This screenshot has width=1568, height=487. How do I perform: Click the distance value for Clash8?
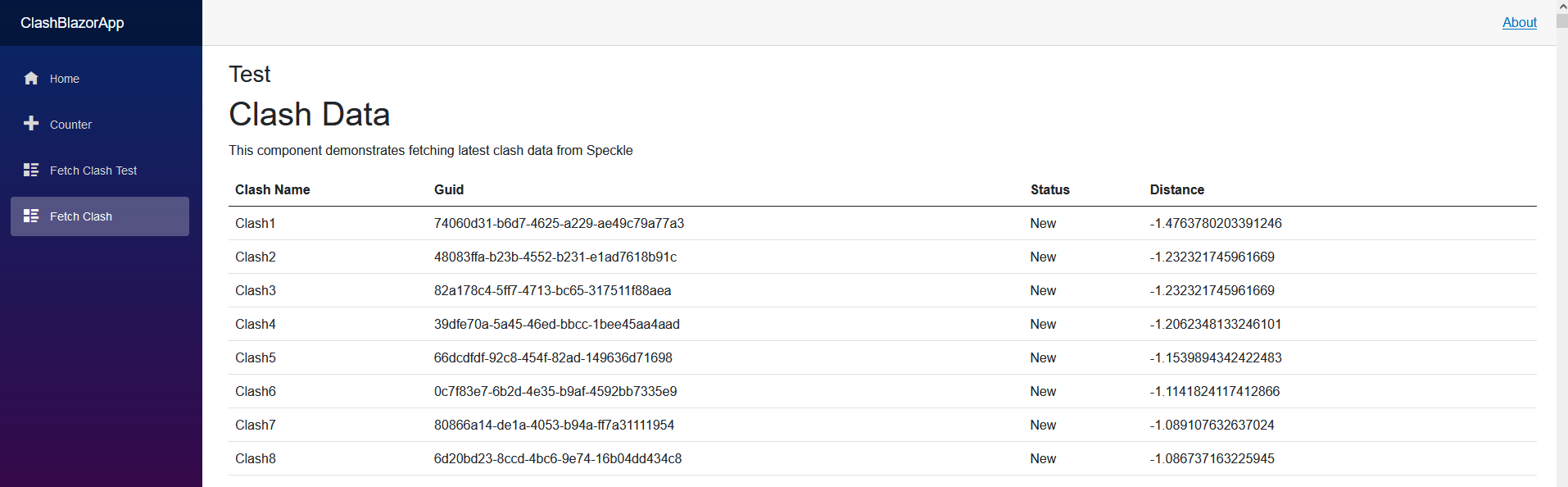(x=1212, y=458)
